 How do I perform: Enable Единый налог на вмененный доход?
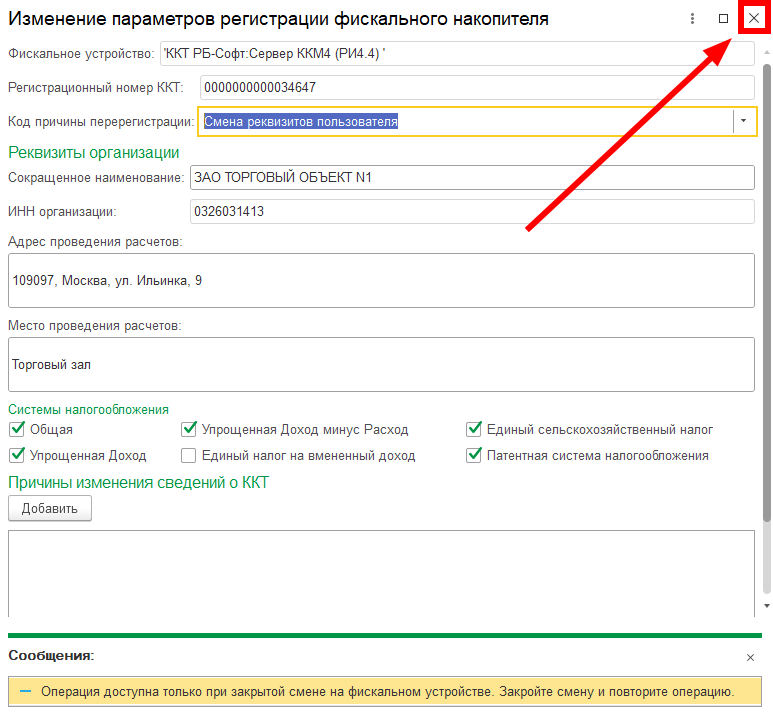(x=188, y=456)
